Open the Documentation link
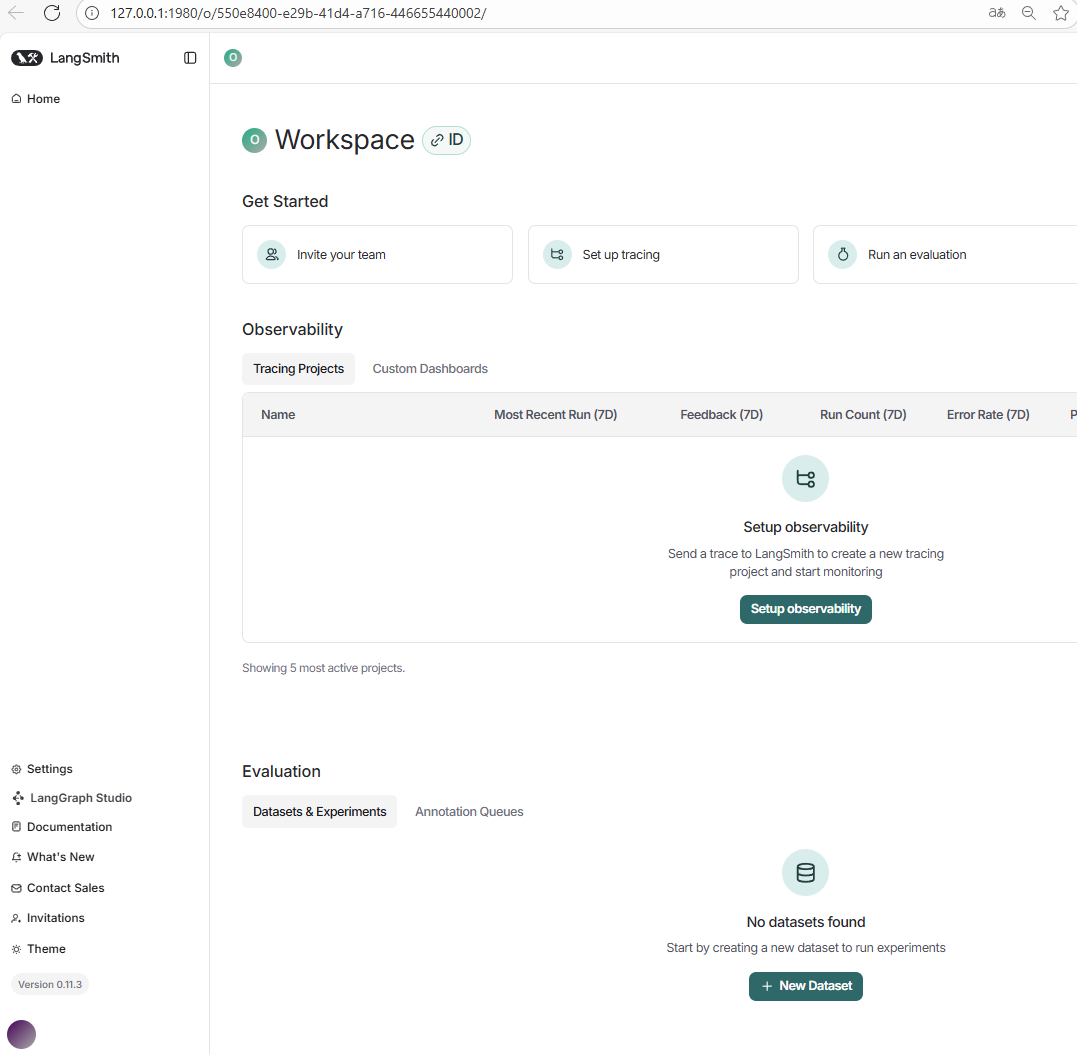This screenshot has width=1077, height=1054. [69, 827]
